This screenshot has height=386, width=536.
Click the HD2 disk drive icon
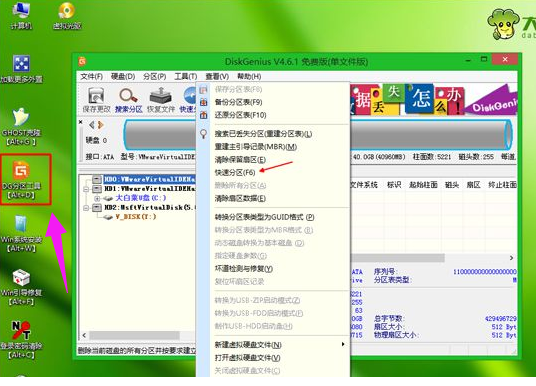97,208
